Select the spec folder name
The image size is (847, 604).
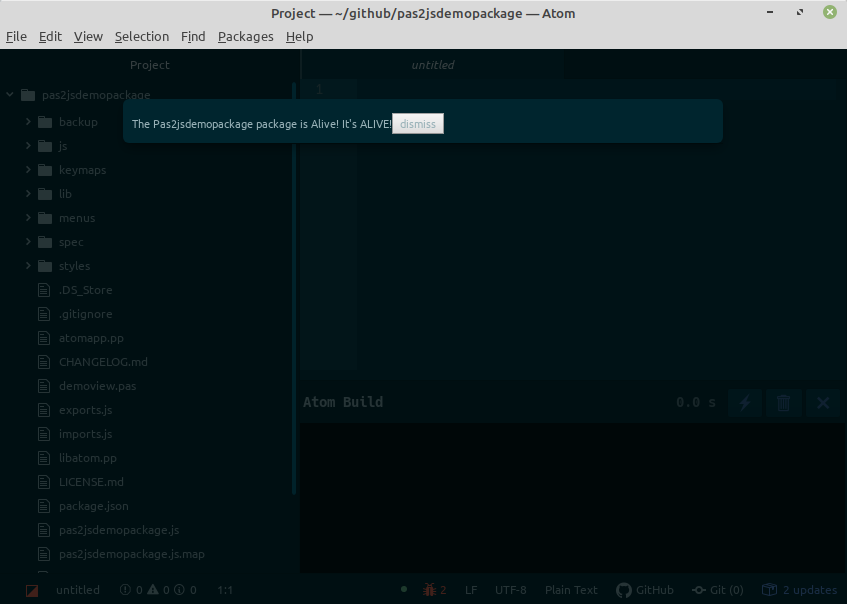click(71, 242)
